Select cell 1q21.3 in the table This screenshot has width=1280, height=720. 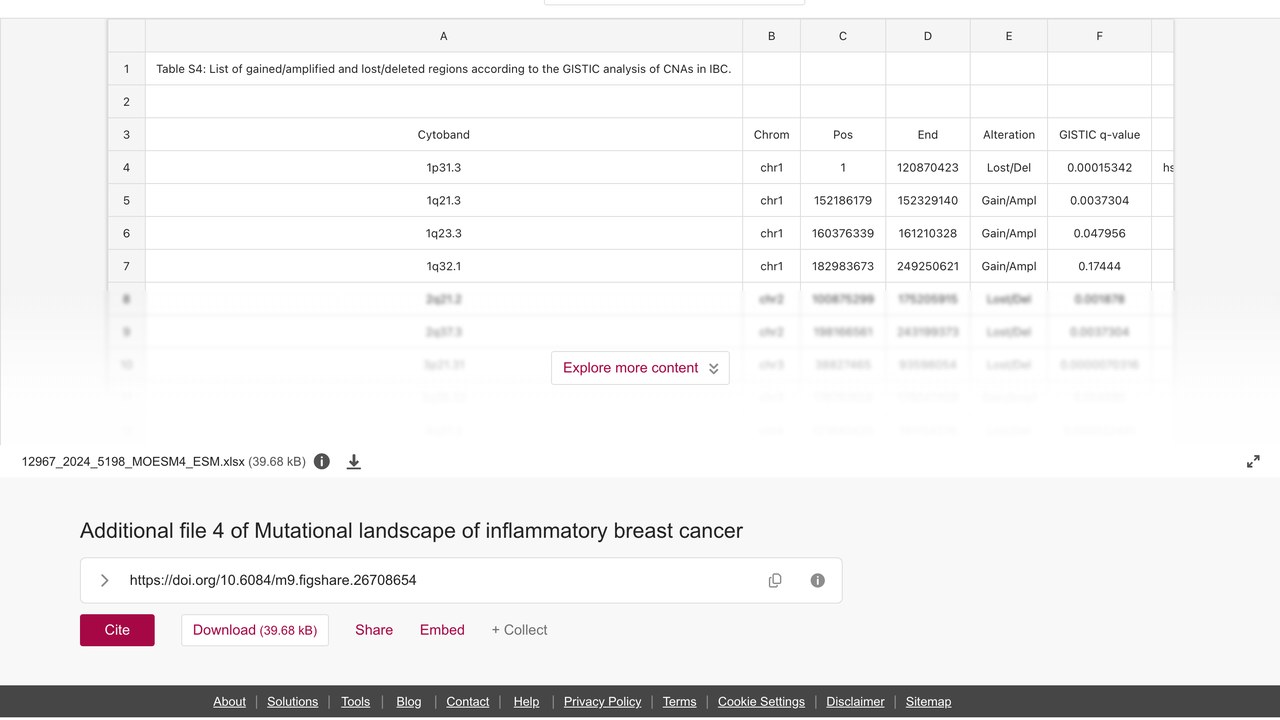(x=444, y=201)
